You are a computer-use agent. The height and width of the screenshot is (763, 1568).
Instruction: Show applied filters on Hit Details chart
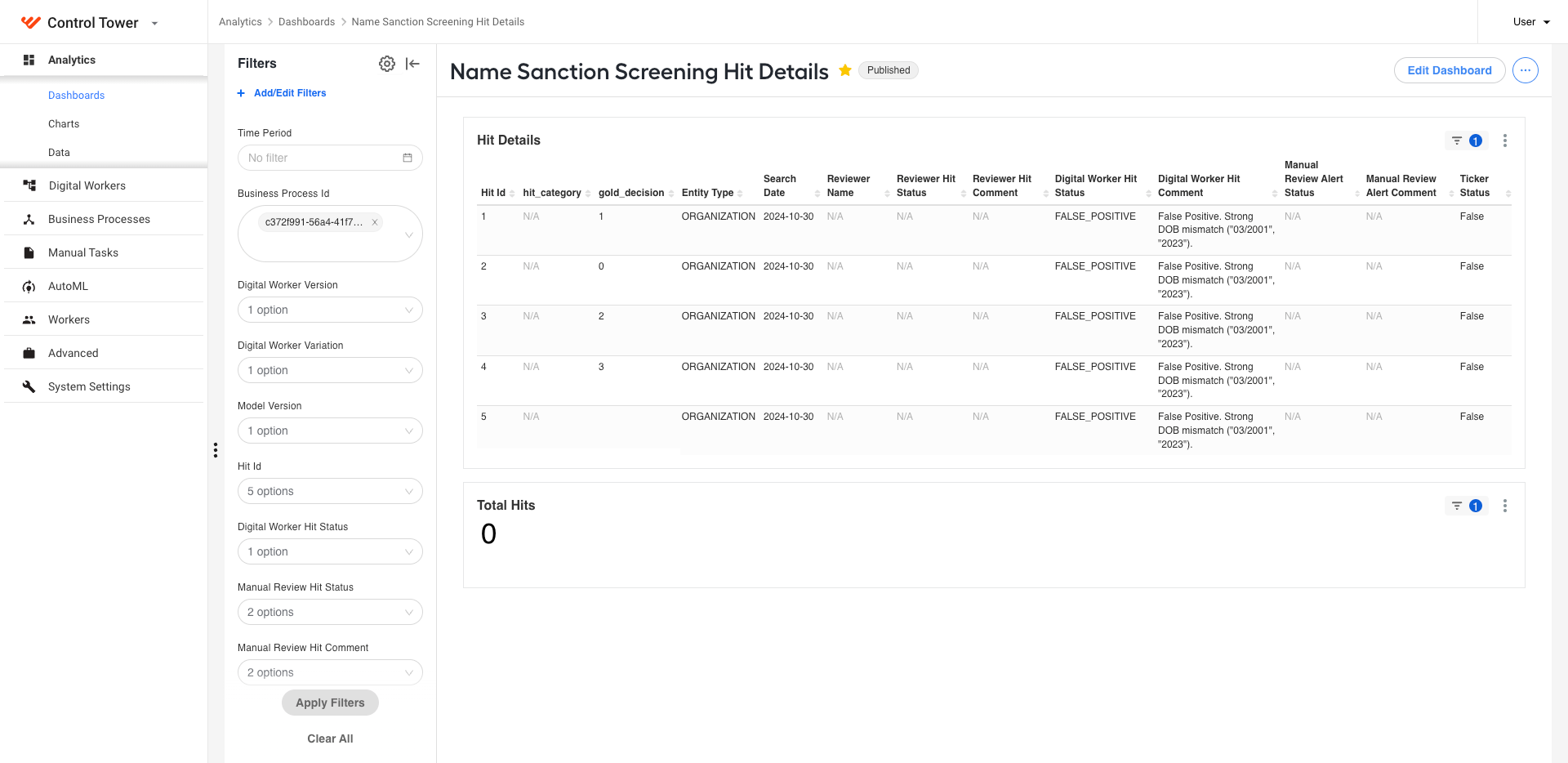point(1467,141)
